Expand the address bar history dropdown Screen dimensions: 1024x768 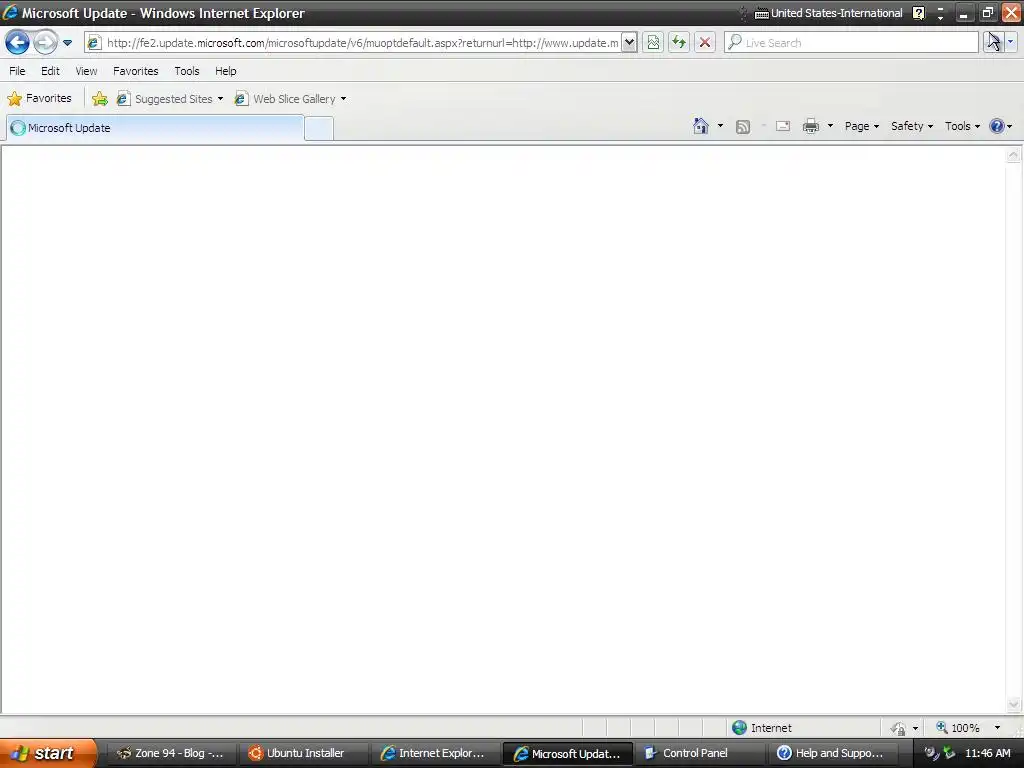click(x=629, y=43)
